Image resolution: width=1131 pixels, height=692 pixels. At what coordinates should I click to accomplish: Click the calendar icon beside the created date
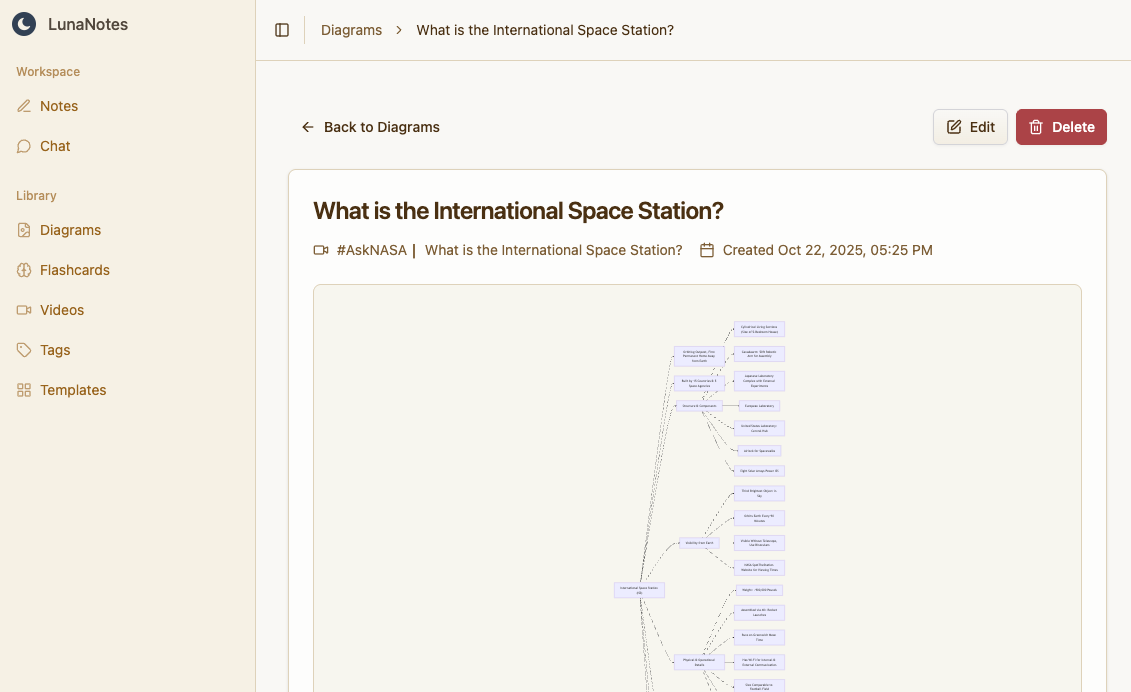[707, 250]
